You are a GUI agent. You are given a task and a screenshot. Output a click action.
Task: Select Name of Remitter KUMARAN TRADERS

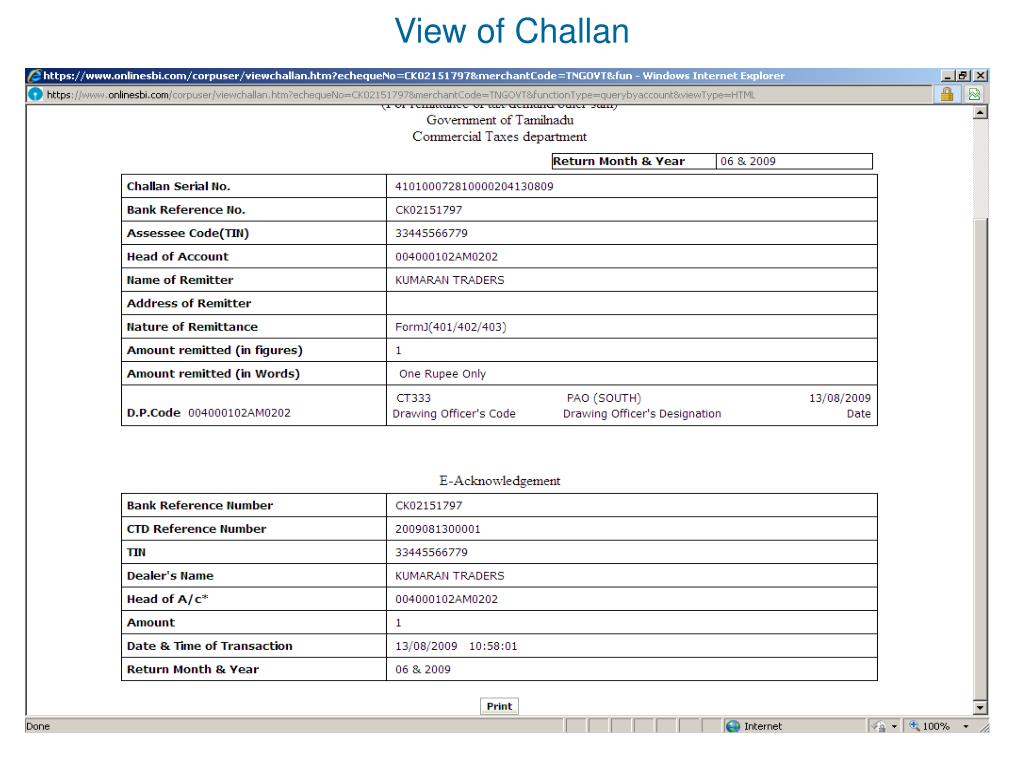coord(449,280)
